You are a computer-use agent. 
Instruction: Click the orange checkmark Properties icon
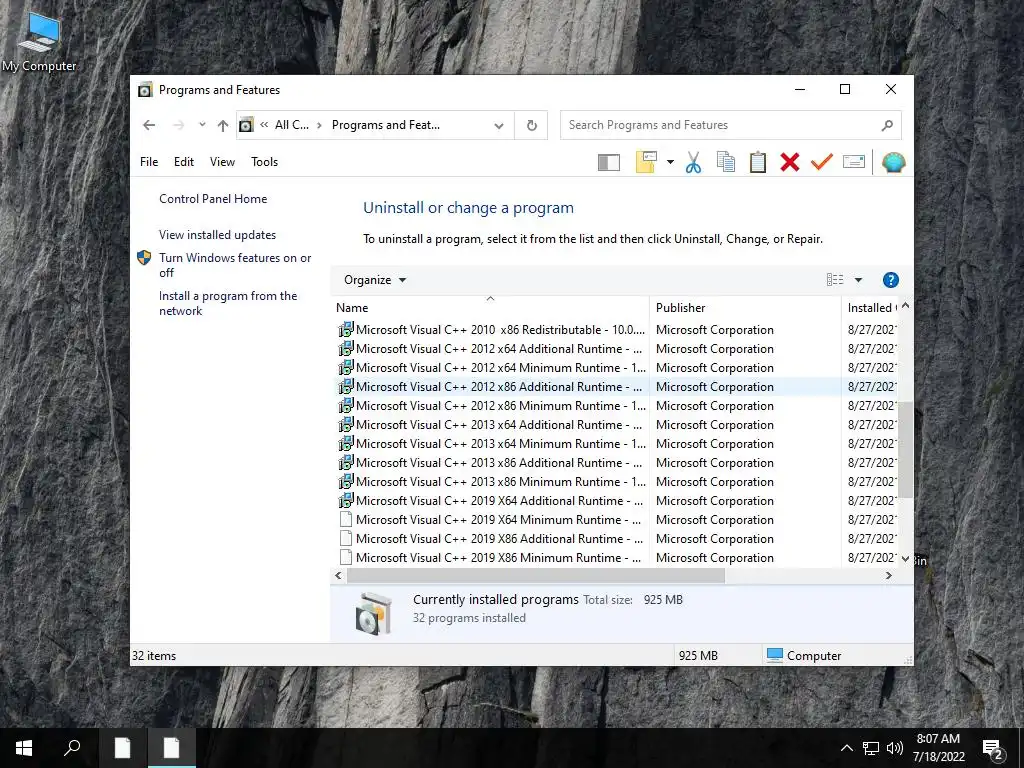point(822,162)
